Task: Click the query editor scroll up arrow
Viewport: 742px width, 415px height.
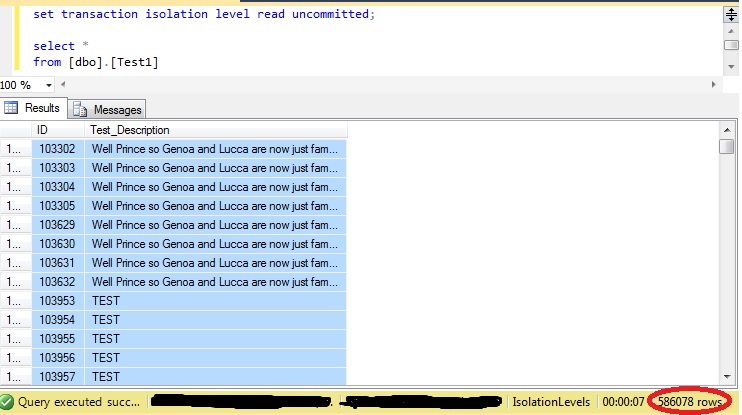Action: (731, 31)
